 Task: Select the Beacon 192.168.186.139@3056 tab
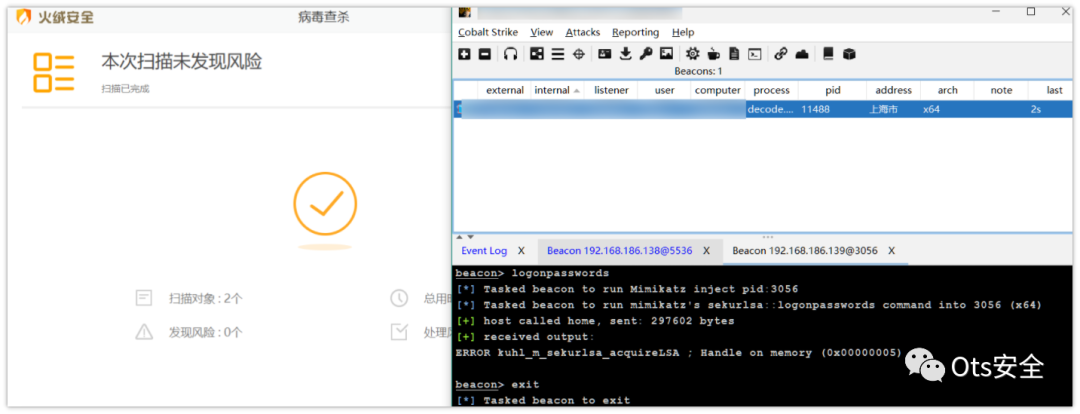click(804, 251)
